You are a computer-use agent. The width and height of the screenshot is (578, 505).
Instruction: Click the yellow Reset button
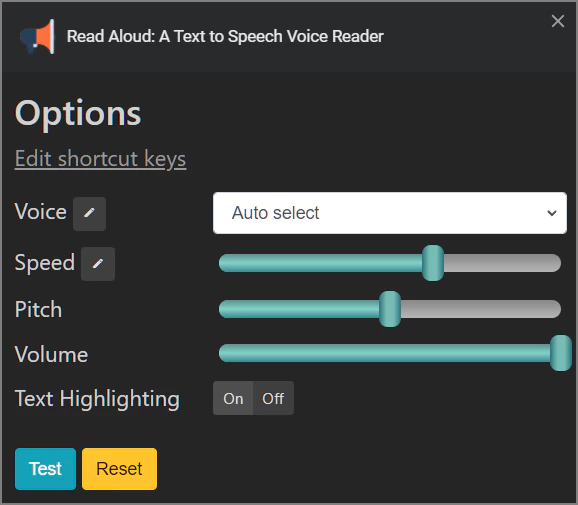[119, 469]
